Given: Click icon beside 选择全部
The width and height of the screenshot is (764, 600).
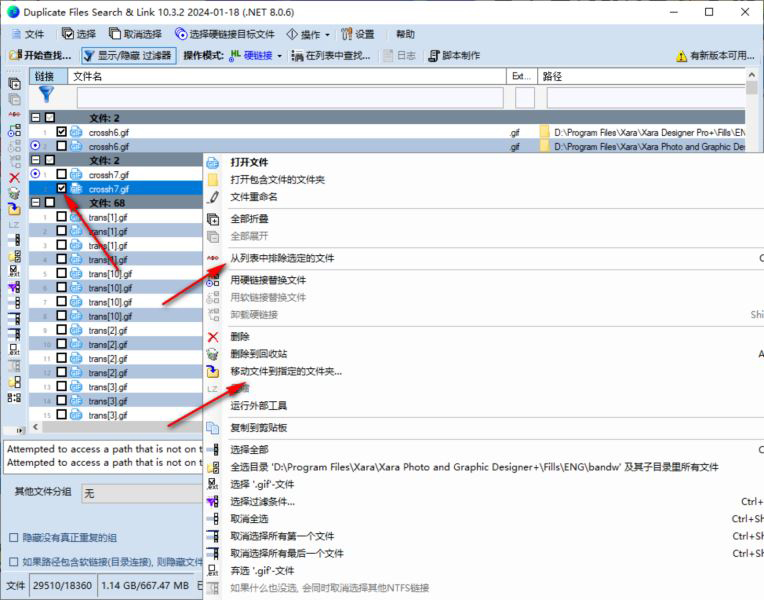Looking at the screenshot, I should [x=213, y=449].
